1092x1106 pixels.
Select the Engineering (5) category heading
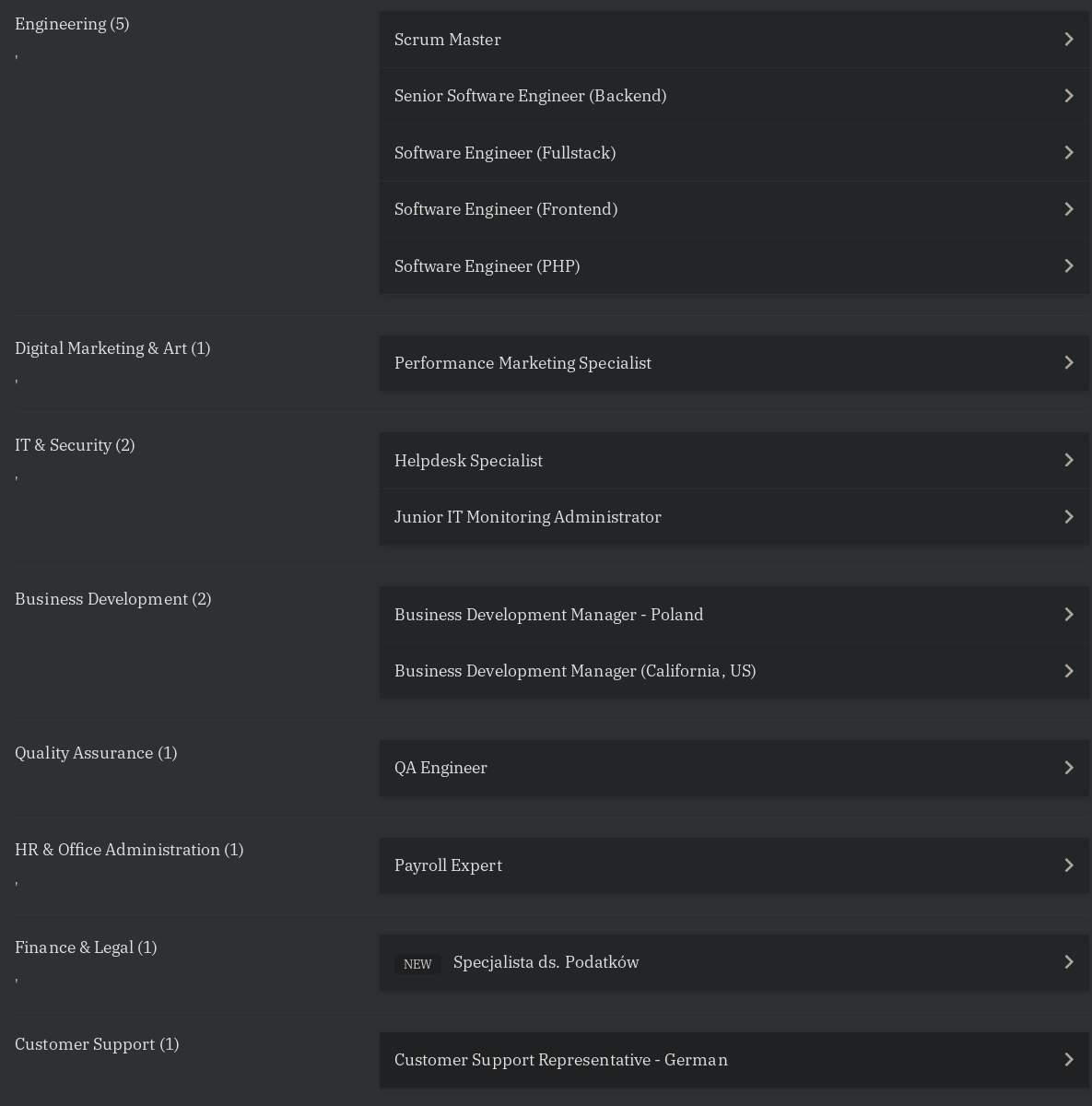[72, 24]
